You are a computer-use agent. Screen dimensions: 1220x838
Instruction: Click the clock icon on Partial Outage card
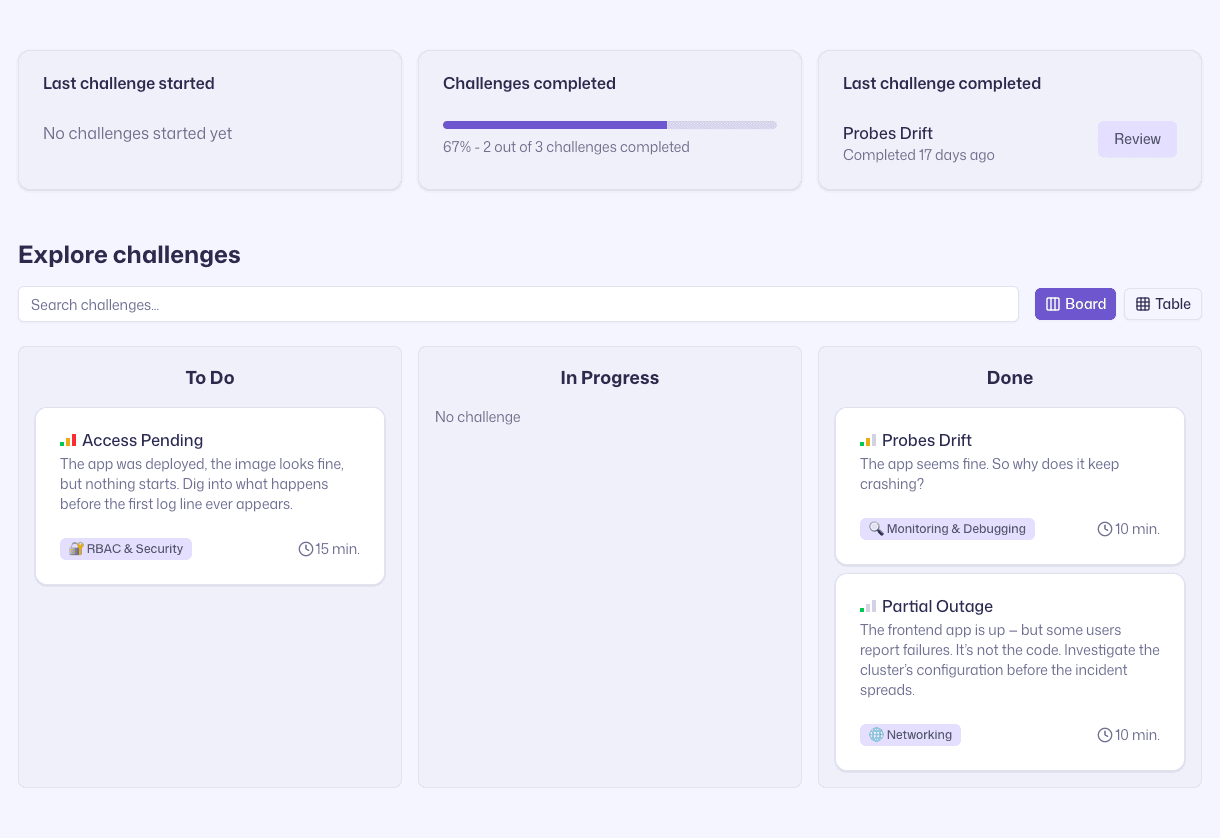click(x=1105, y=735)
